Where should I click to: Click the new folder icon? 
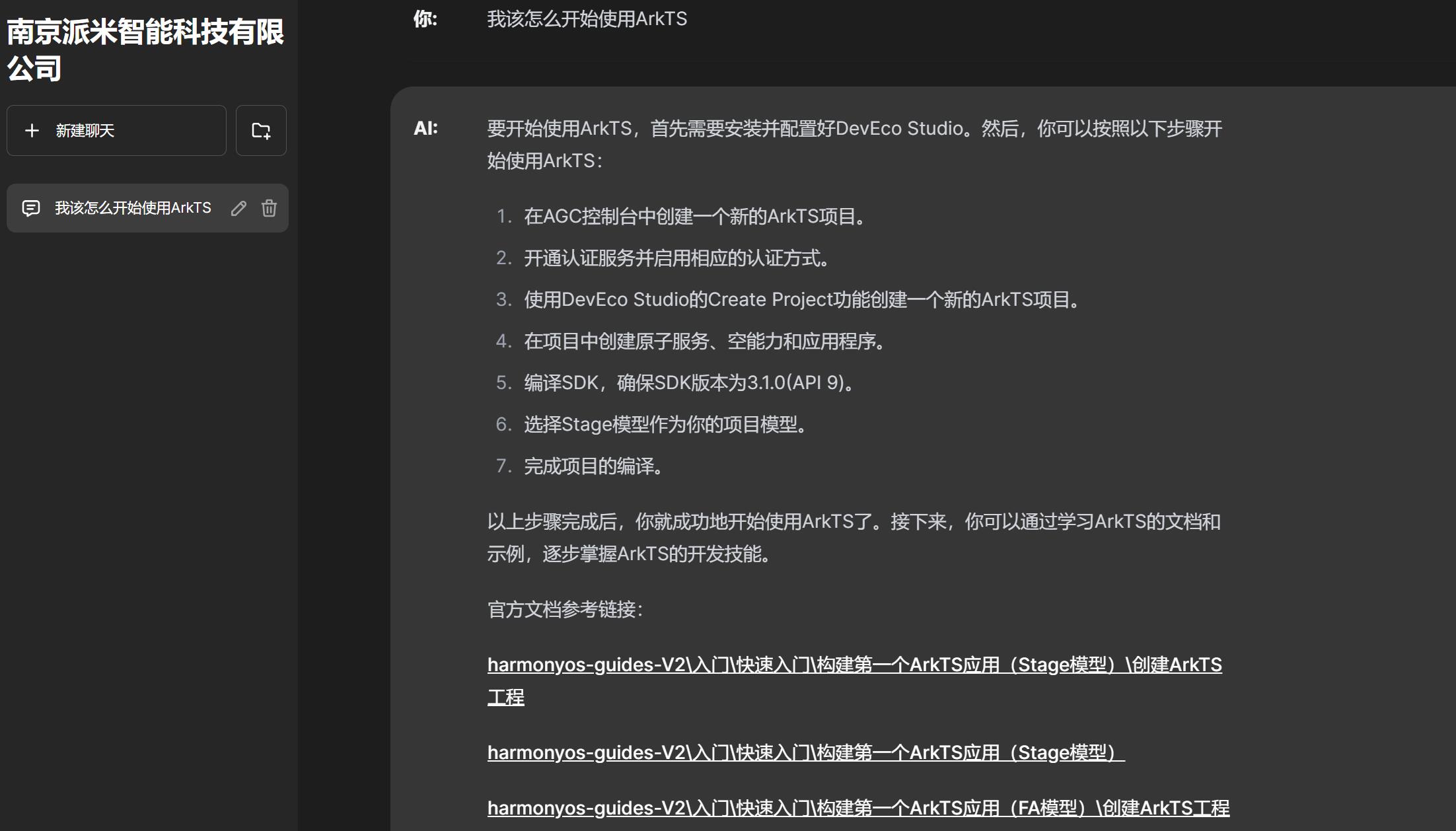(x=261, y=130)
